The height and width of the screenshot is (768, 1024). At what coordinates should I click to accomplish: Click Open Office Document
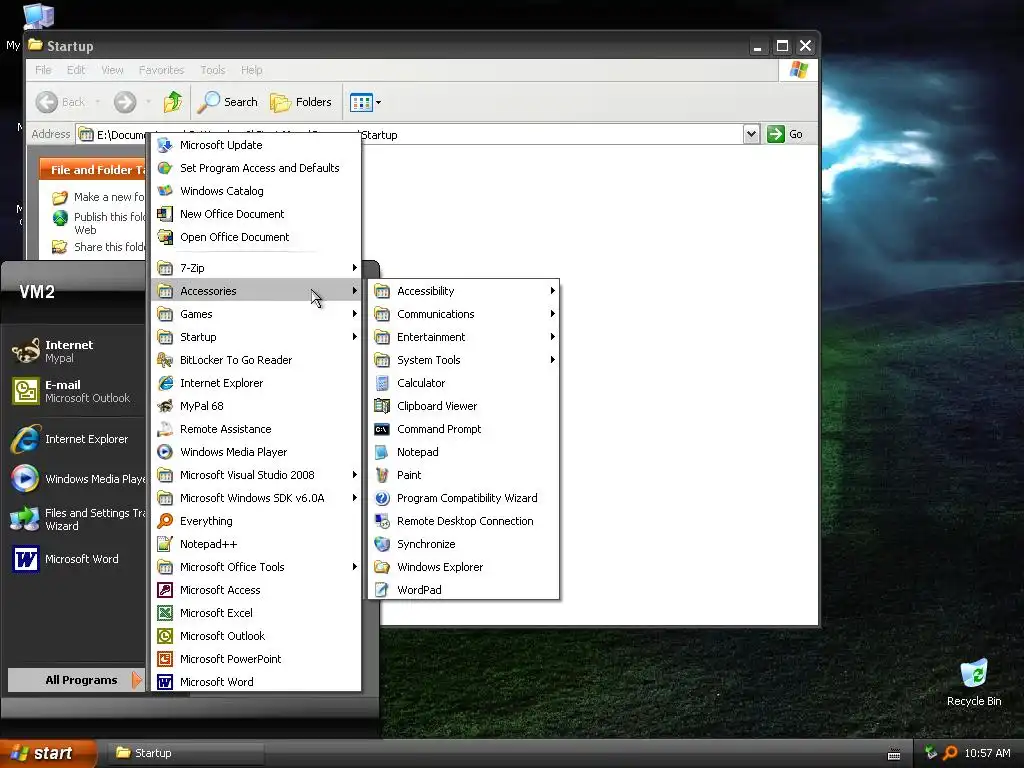coord(256,236)
